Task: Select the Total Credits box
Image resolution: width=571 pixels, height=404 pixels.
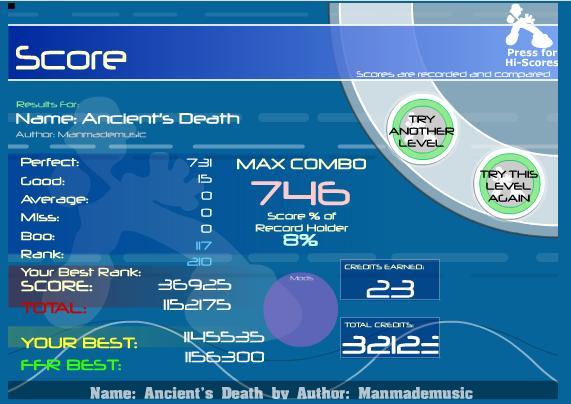Action: pyautogui.click(x=390, y=338)
